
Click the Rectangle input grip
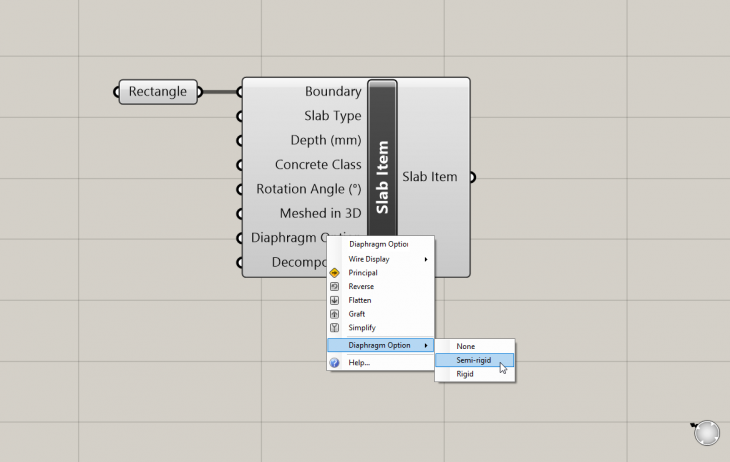coord(116,92)
